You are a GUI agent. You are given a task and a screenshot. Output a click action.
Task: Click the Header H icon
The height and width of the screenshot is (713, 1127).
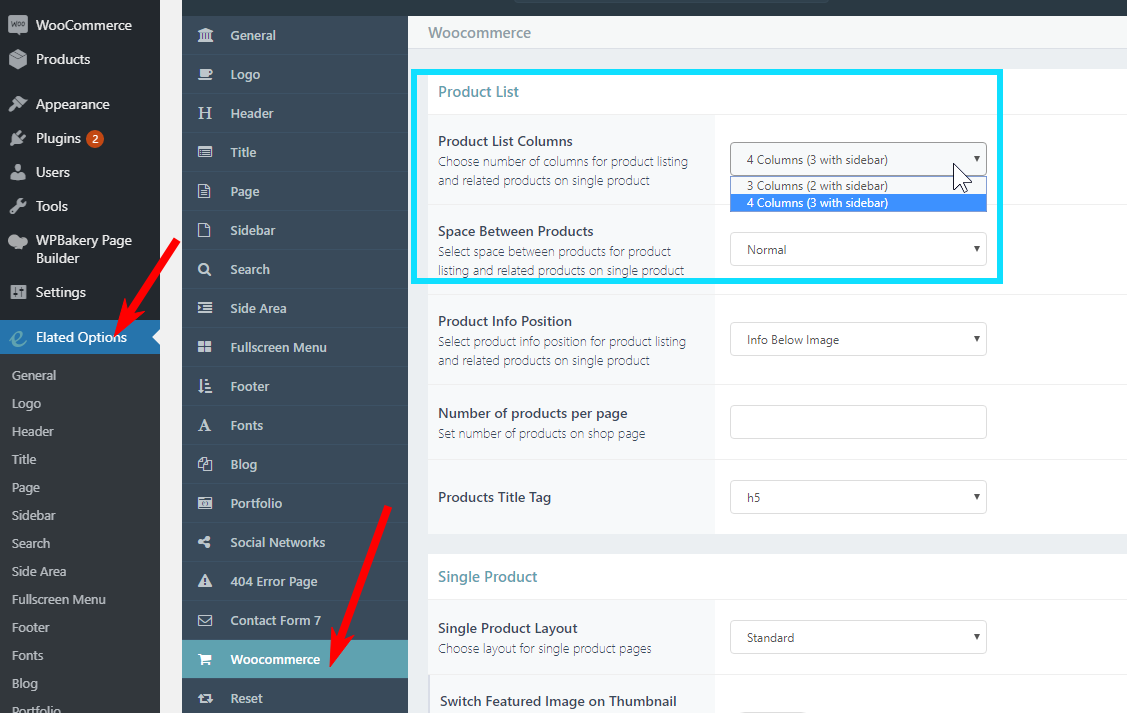pyautogui.click(x=206, y=113)
